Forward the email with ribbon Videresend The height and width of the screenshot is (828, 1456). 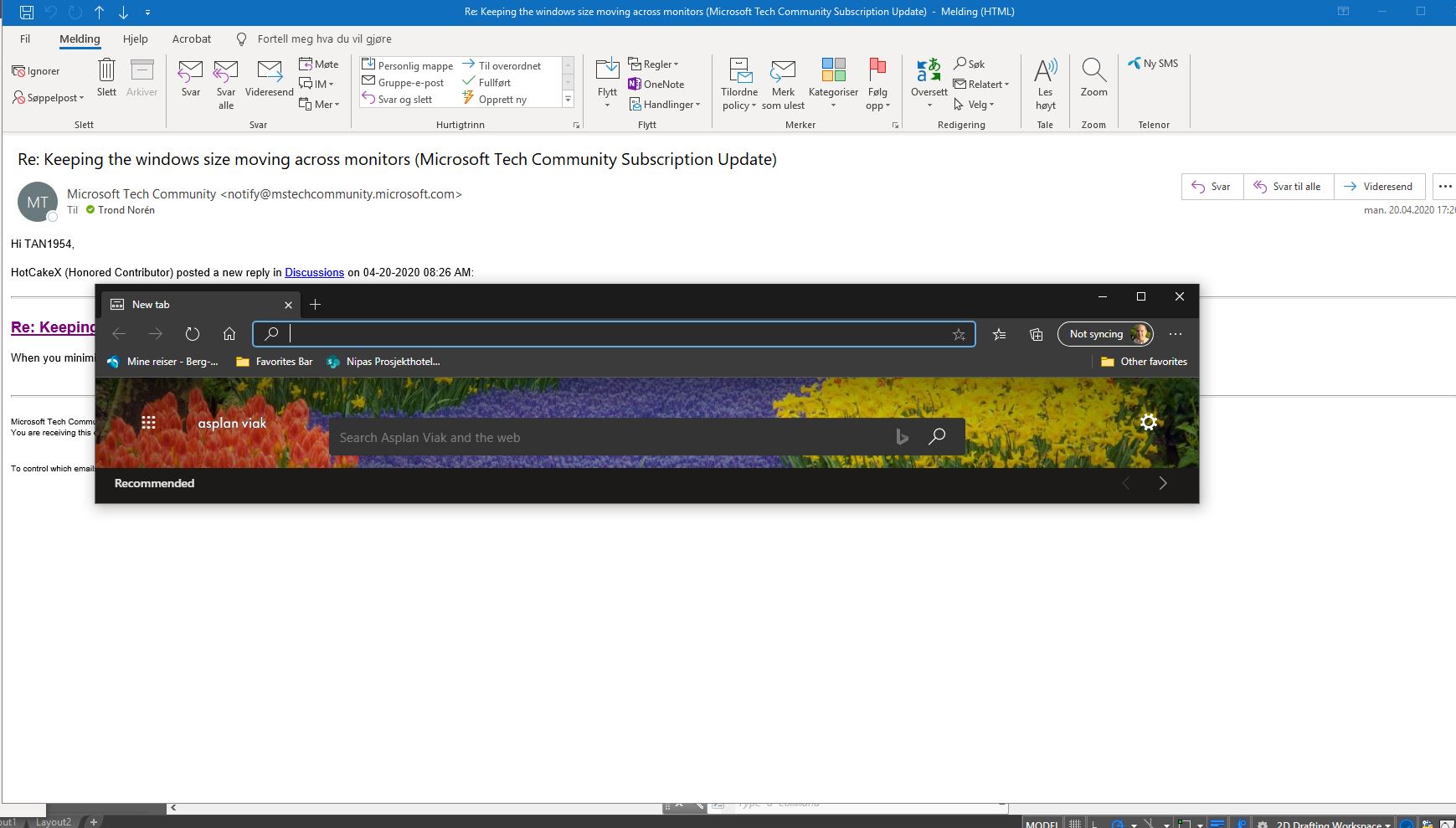[269, 78]
